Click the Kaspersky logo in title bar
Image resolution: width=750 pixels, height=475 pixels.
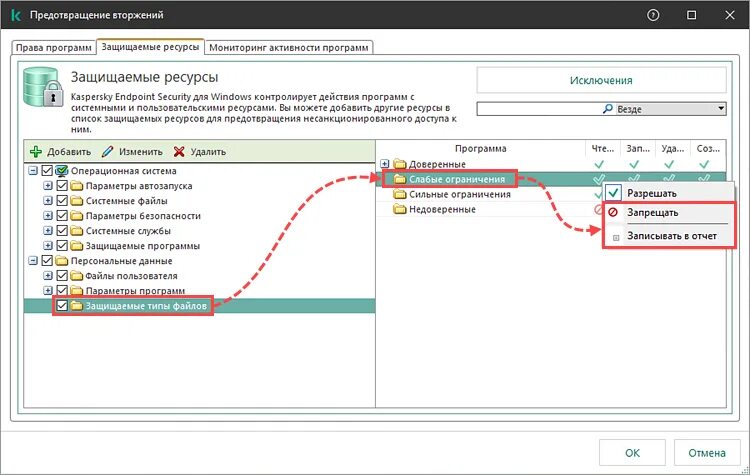coord(16,15)
